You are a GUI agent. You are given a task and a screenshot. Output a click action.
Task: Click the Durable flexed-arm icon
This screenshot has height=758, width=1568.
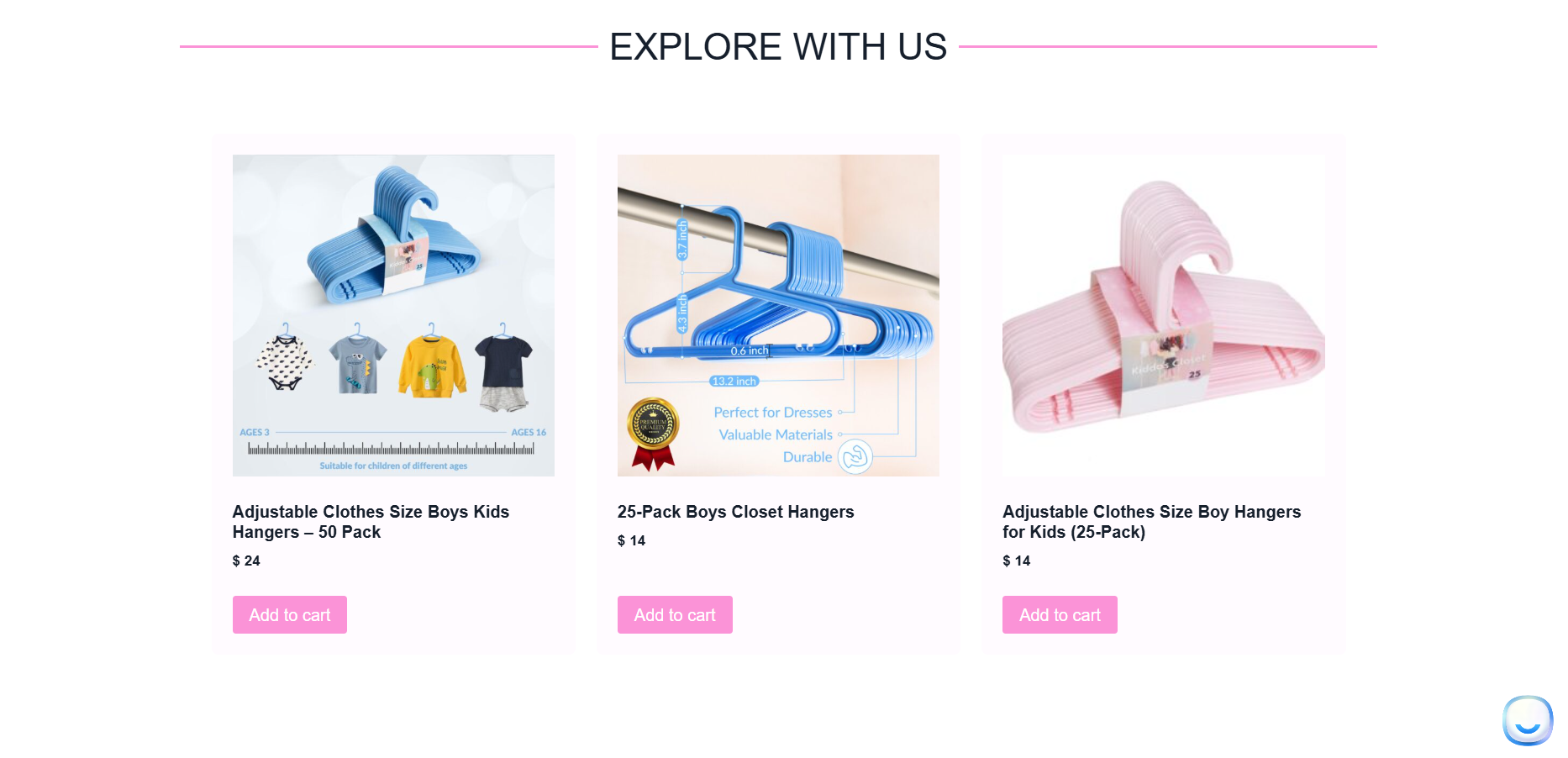tap(855, 456)
